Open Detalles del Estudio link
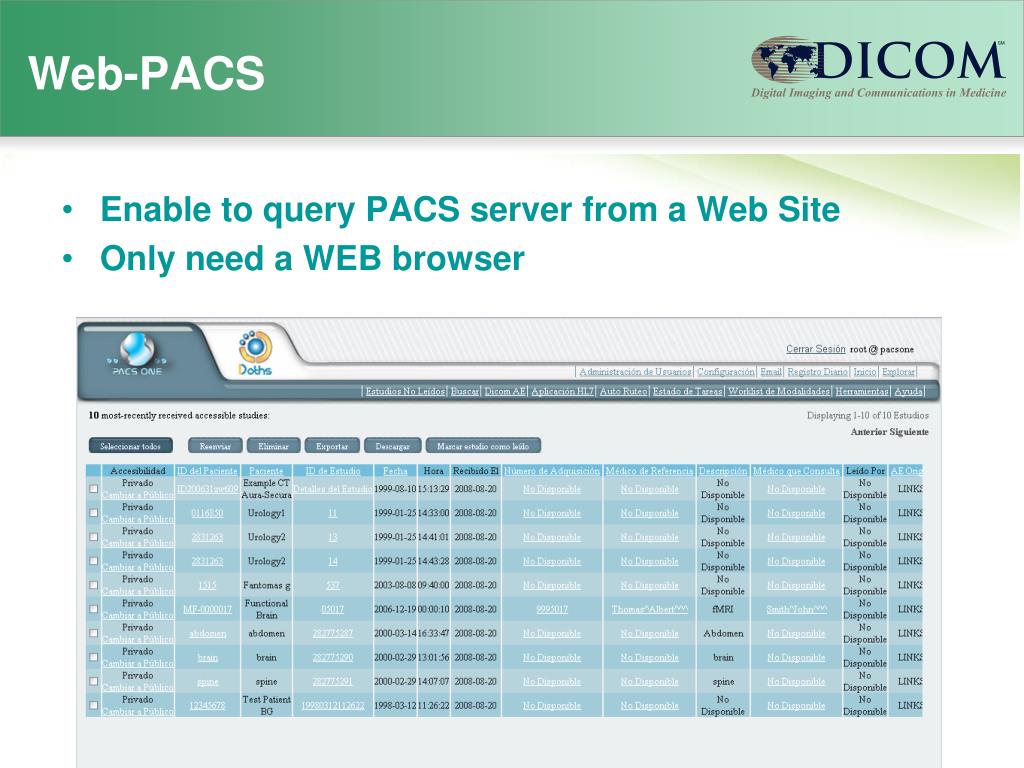1024x768 pixels. coord(332,489)
